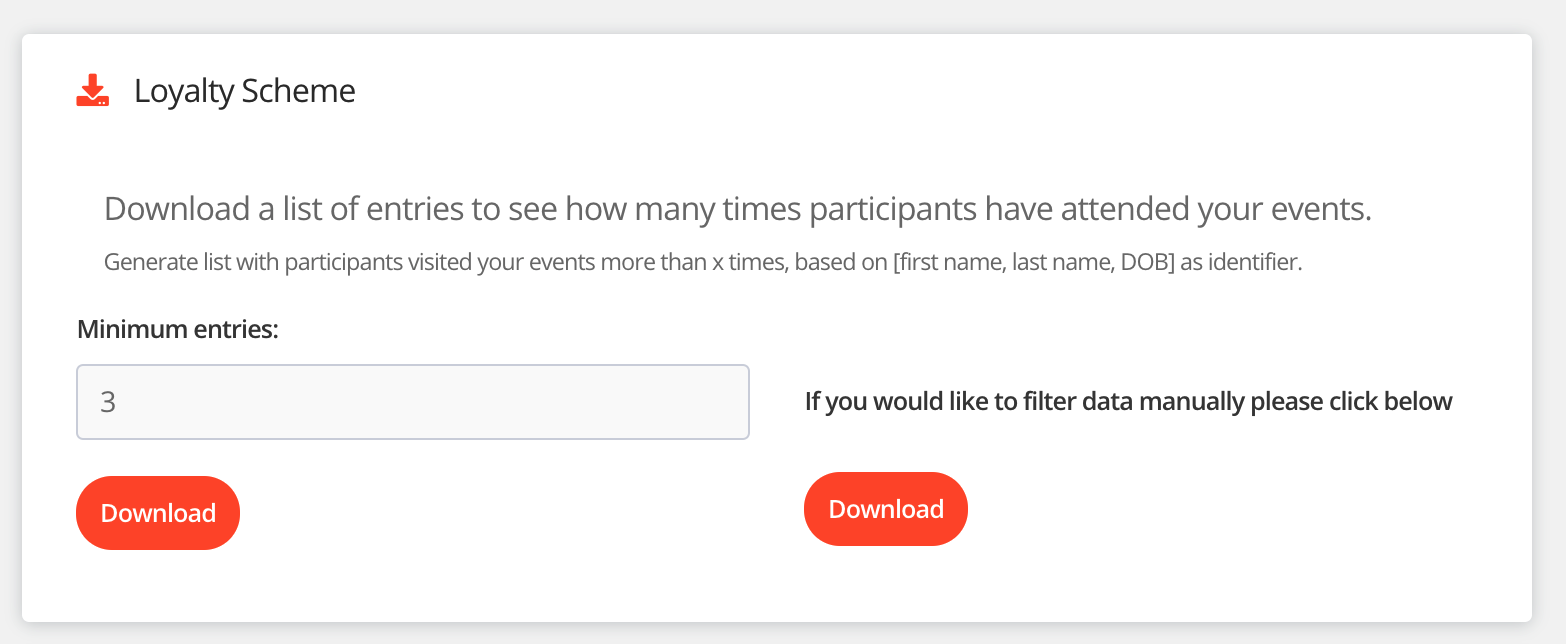
Task: Click the number 3 placeholder in field
Action: [108, 403]
